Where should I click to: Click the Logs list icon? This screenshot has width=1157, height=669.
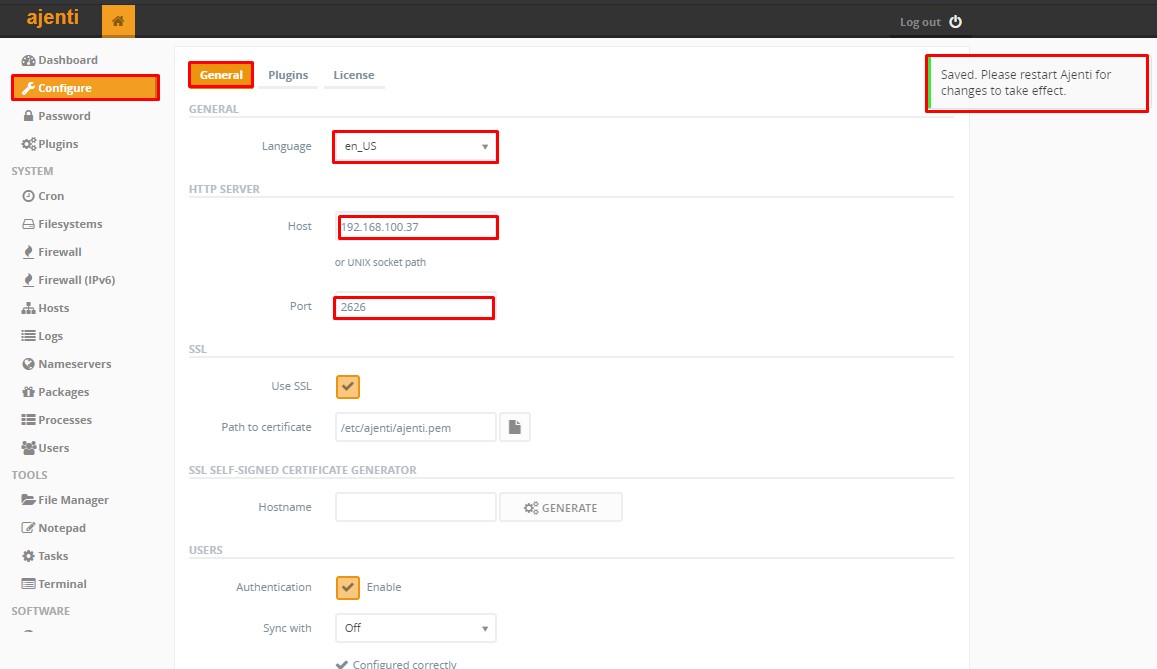coord(28,336)
